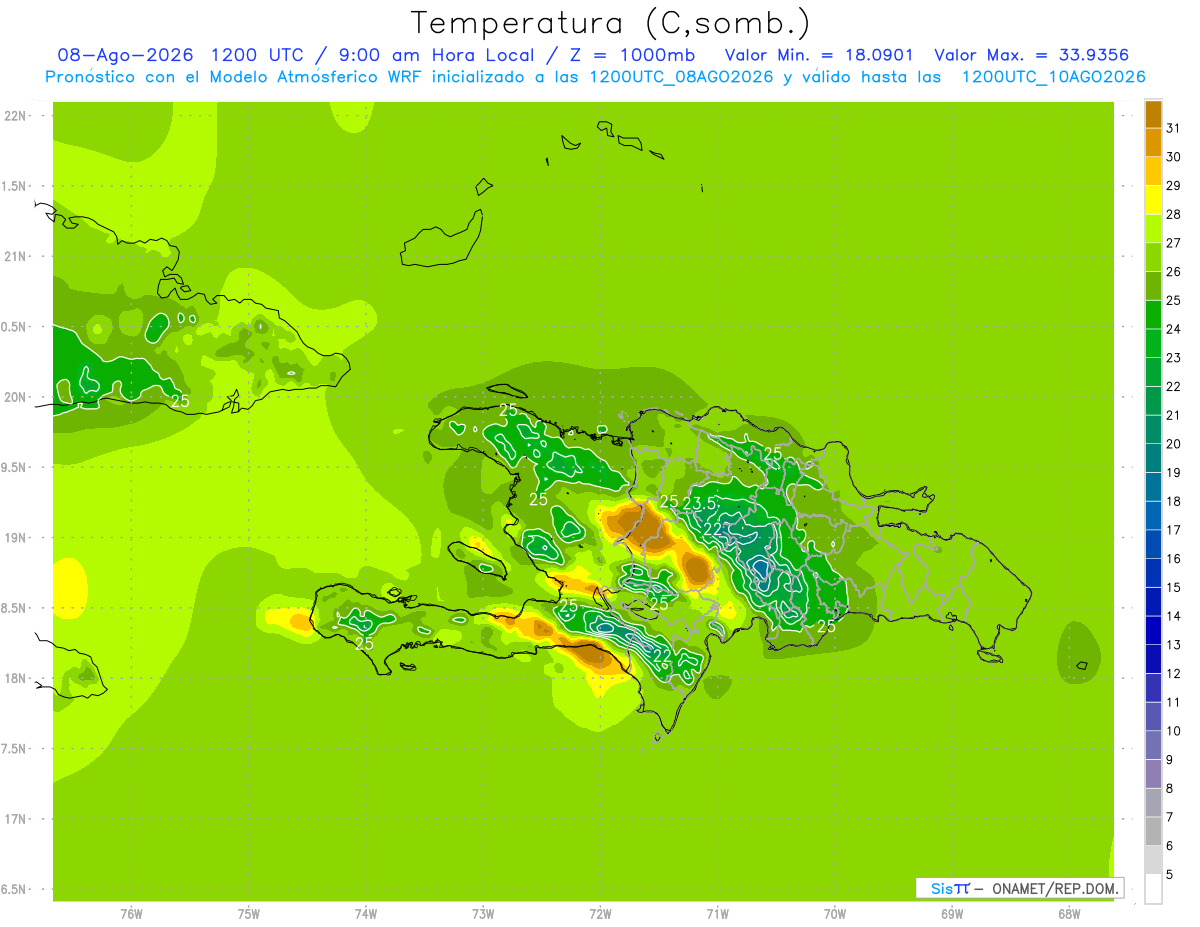1200x927 pixels.
Task: Click latitude axis label "1.5N"
Action: click(15, 186)
